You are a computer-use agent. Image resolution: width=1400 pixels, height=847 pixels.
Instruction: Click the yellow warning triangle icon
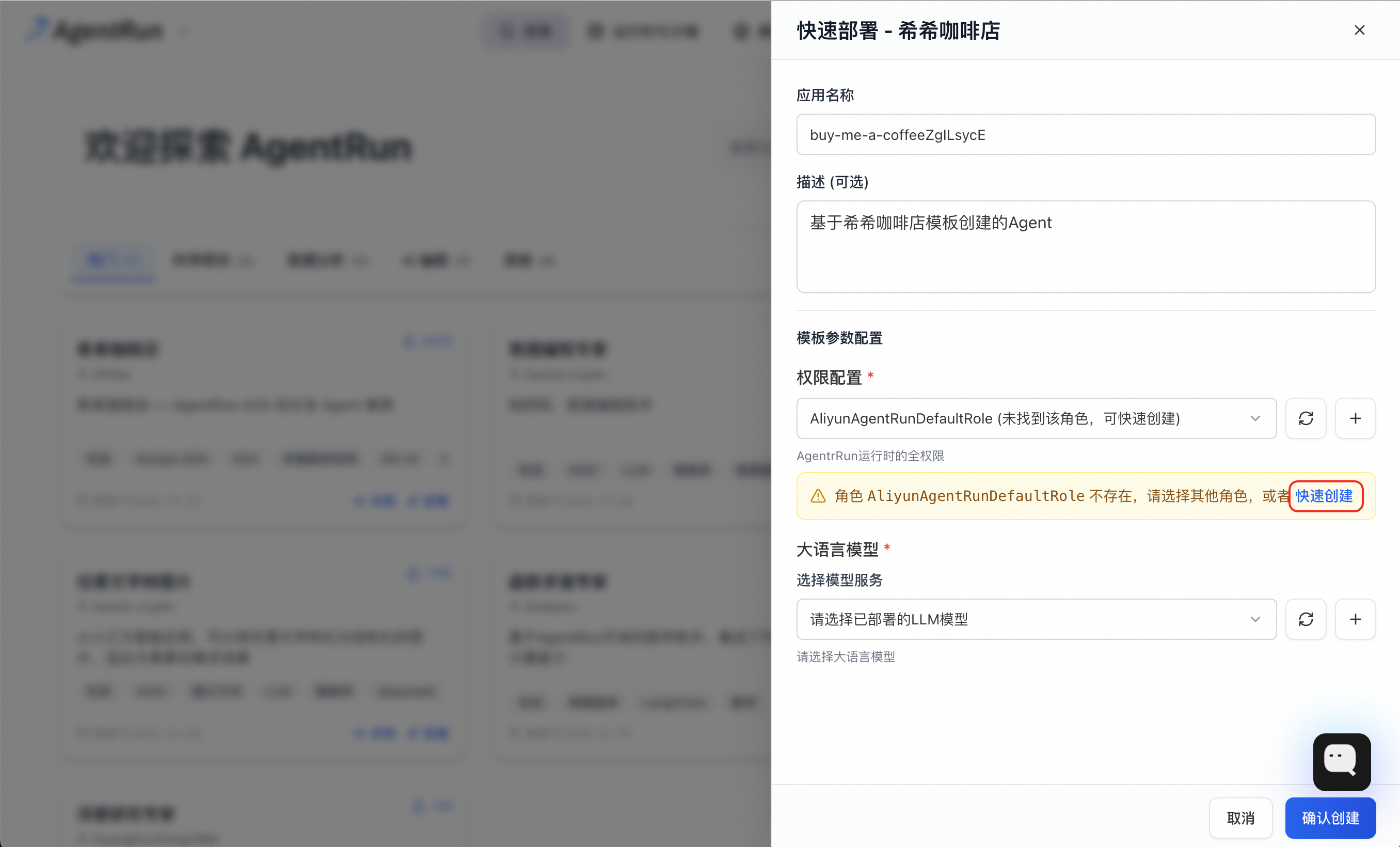(x=818, y=496)
